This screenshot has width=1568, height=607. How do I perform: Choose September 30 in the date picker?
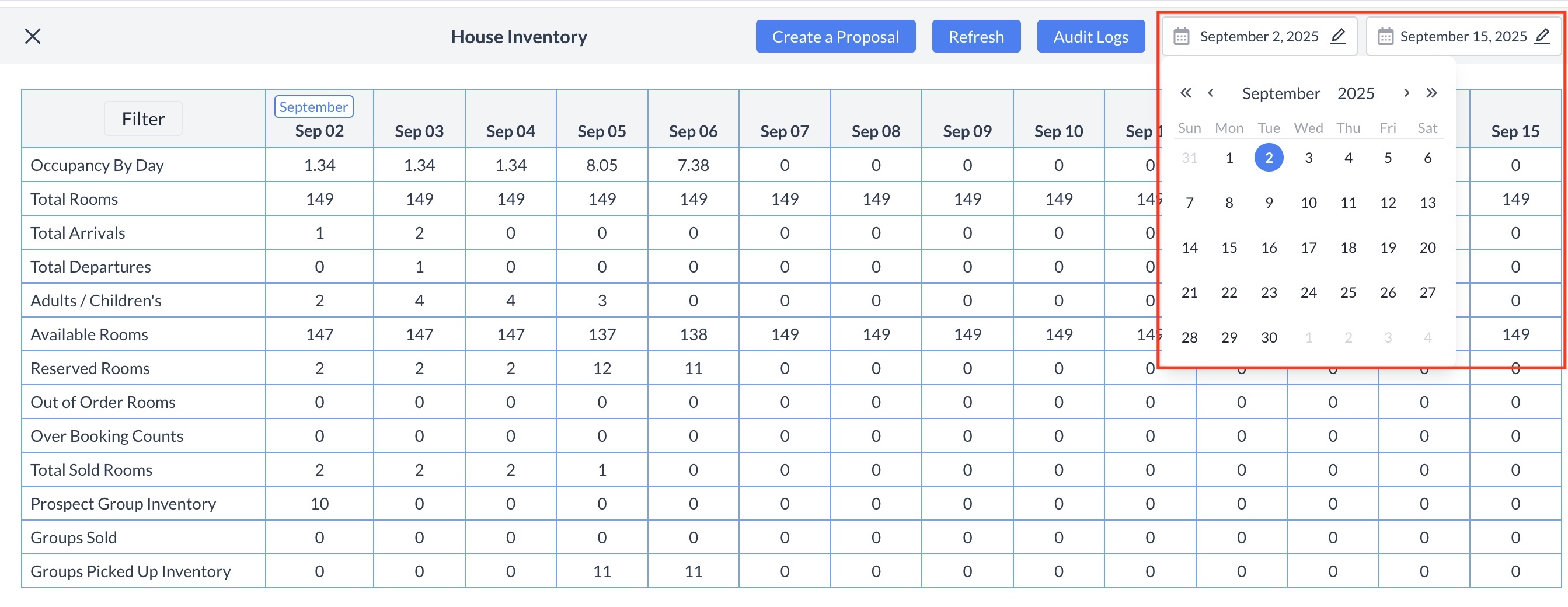point(1269,338)
